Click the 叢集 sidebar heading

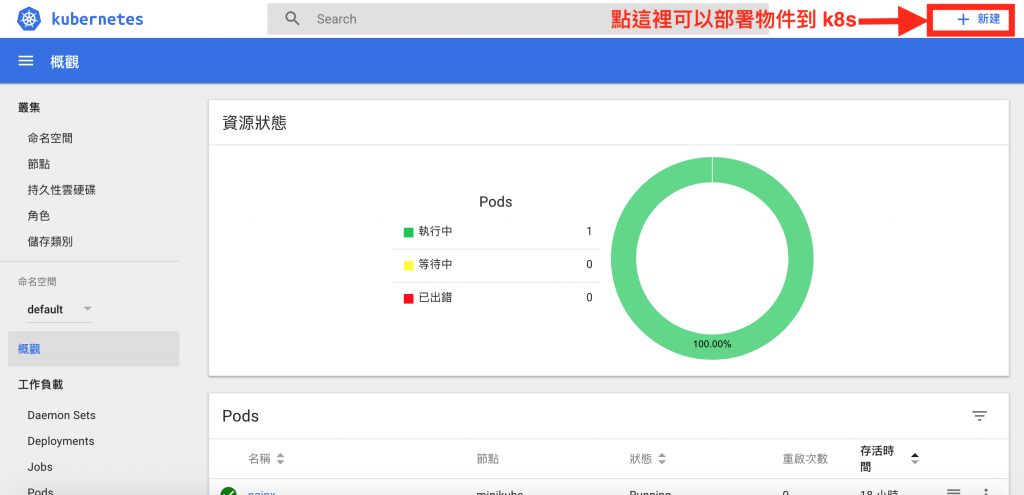29,108
